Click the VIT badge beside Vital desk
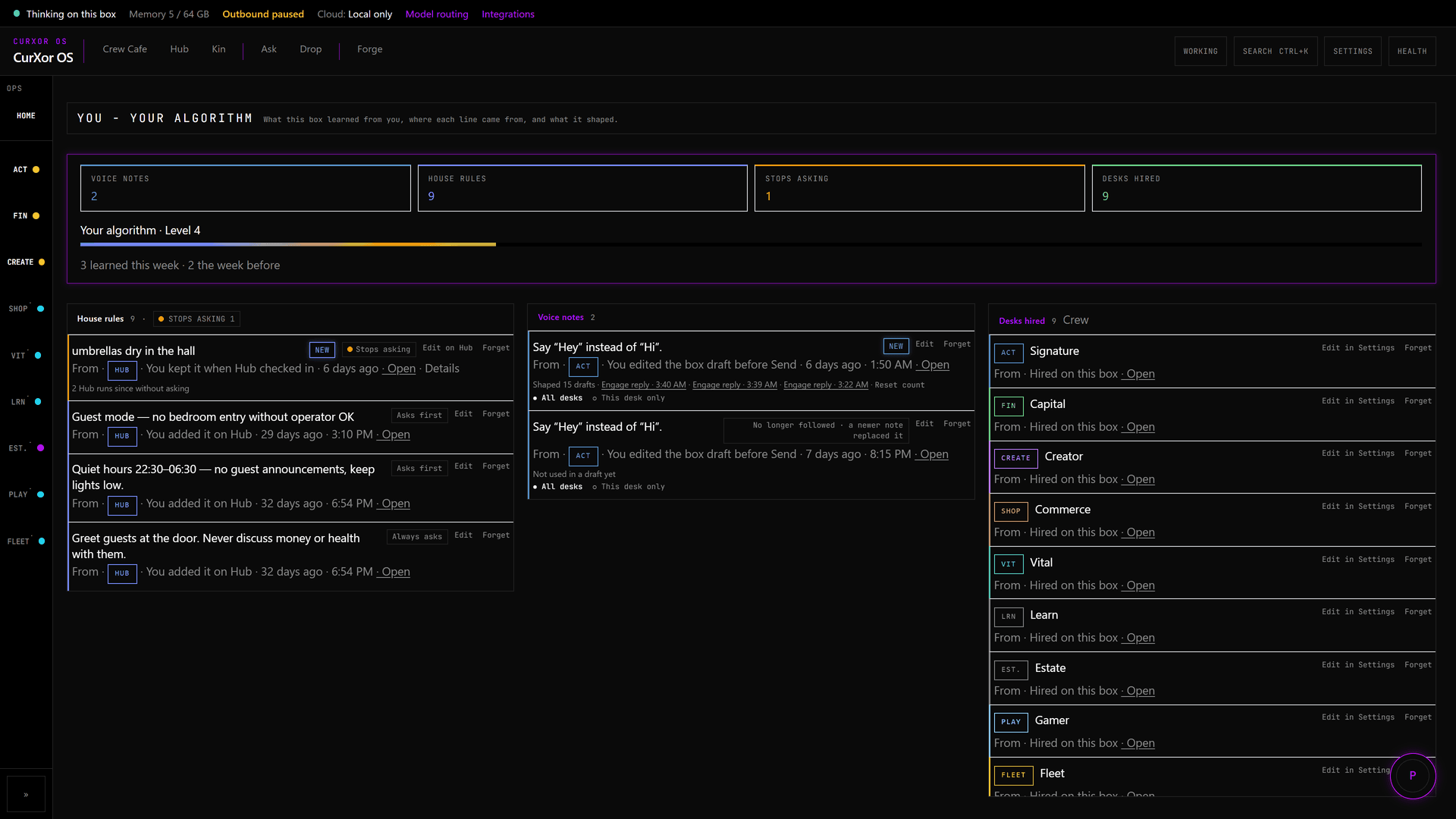This screenshot has width=1456, height=819. tap(1008, 564)
